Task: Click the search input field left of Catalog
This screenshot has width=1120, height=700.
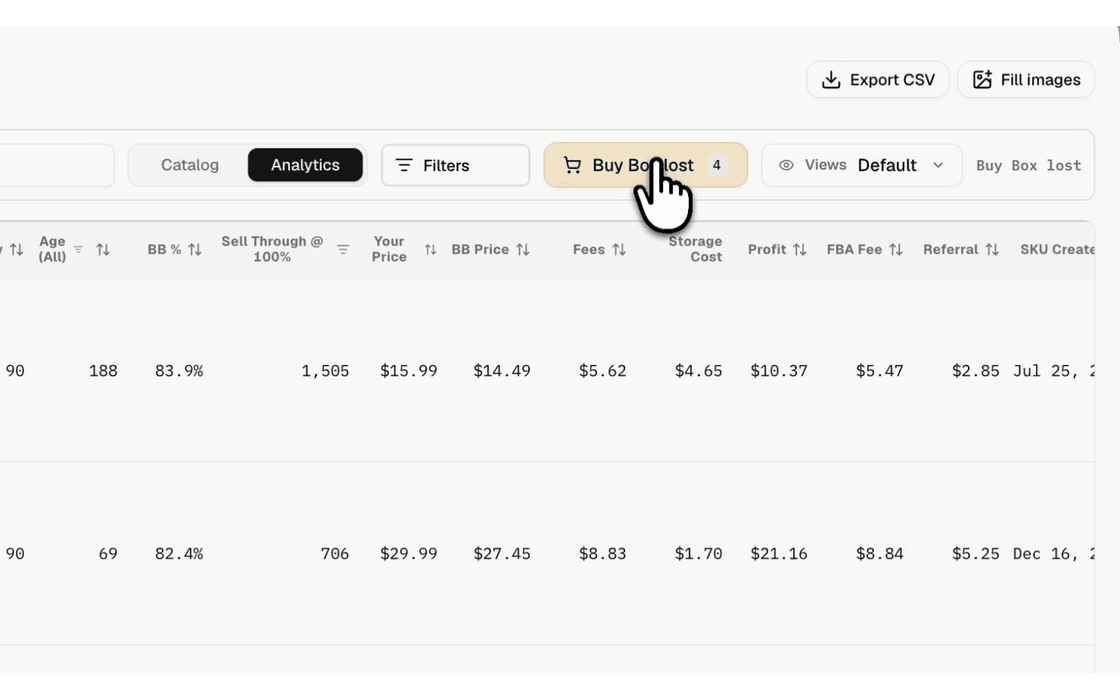Action: (56, 165)
